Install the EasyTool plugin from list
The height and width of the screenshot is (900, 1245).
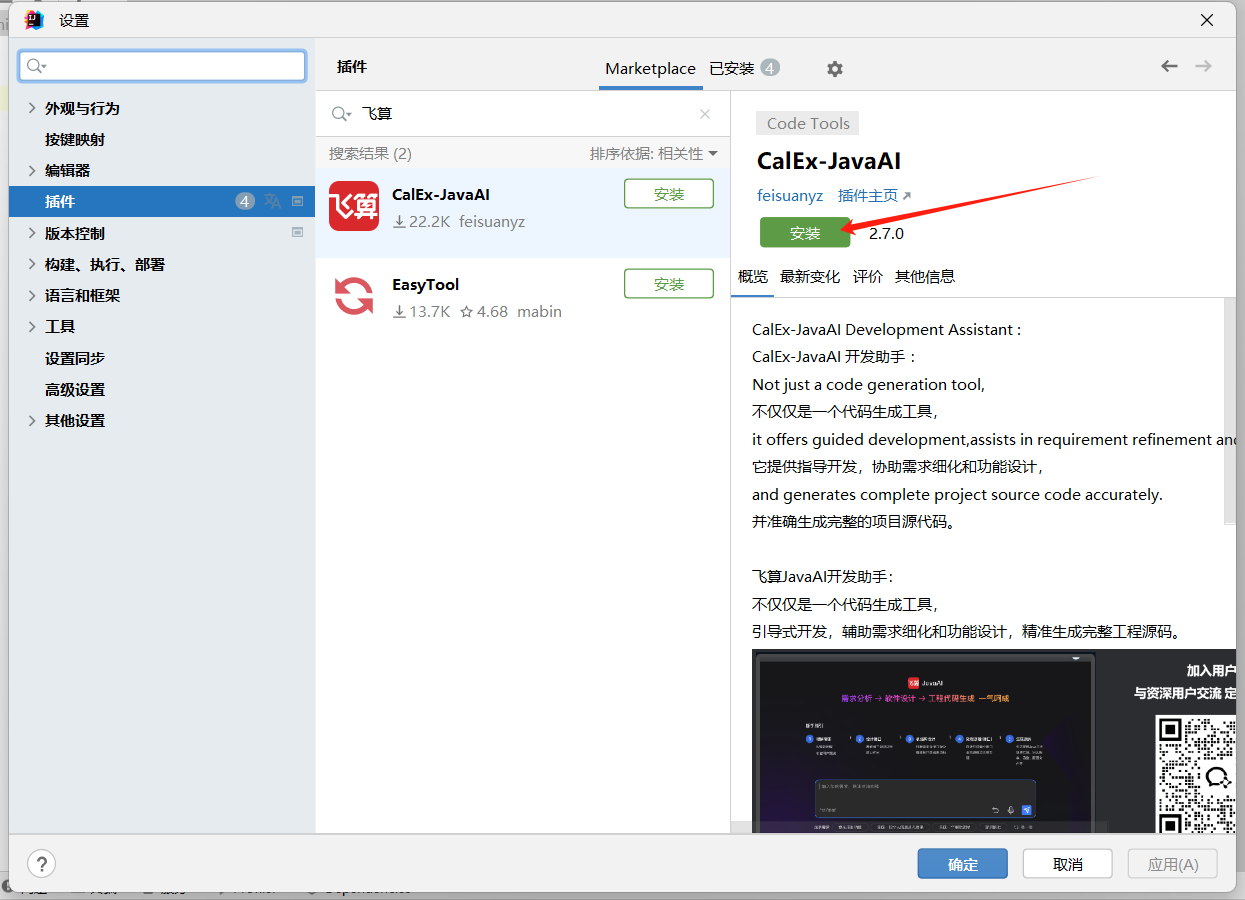click(x=668, y=284)
